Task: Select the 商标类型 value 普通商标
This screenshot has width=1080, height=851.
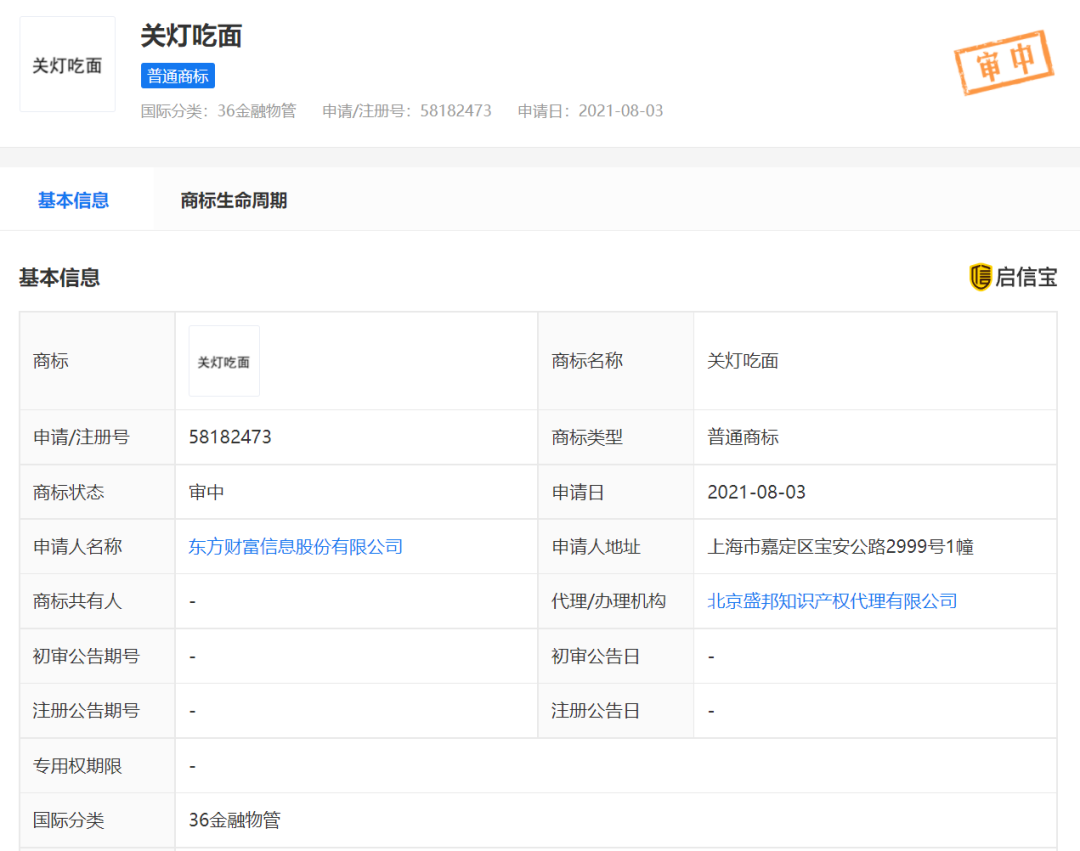Action: tap(742, 437)
